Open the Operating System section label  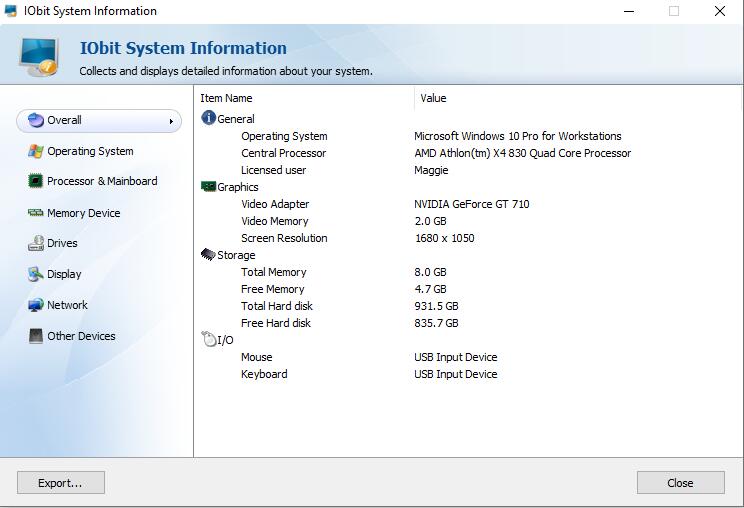click(90, 151)
